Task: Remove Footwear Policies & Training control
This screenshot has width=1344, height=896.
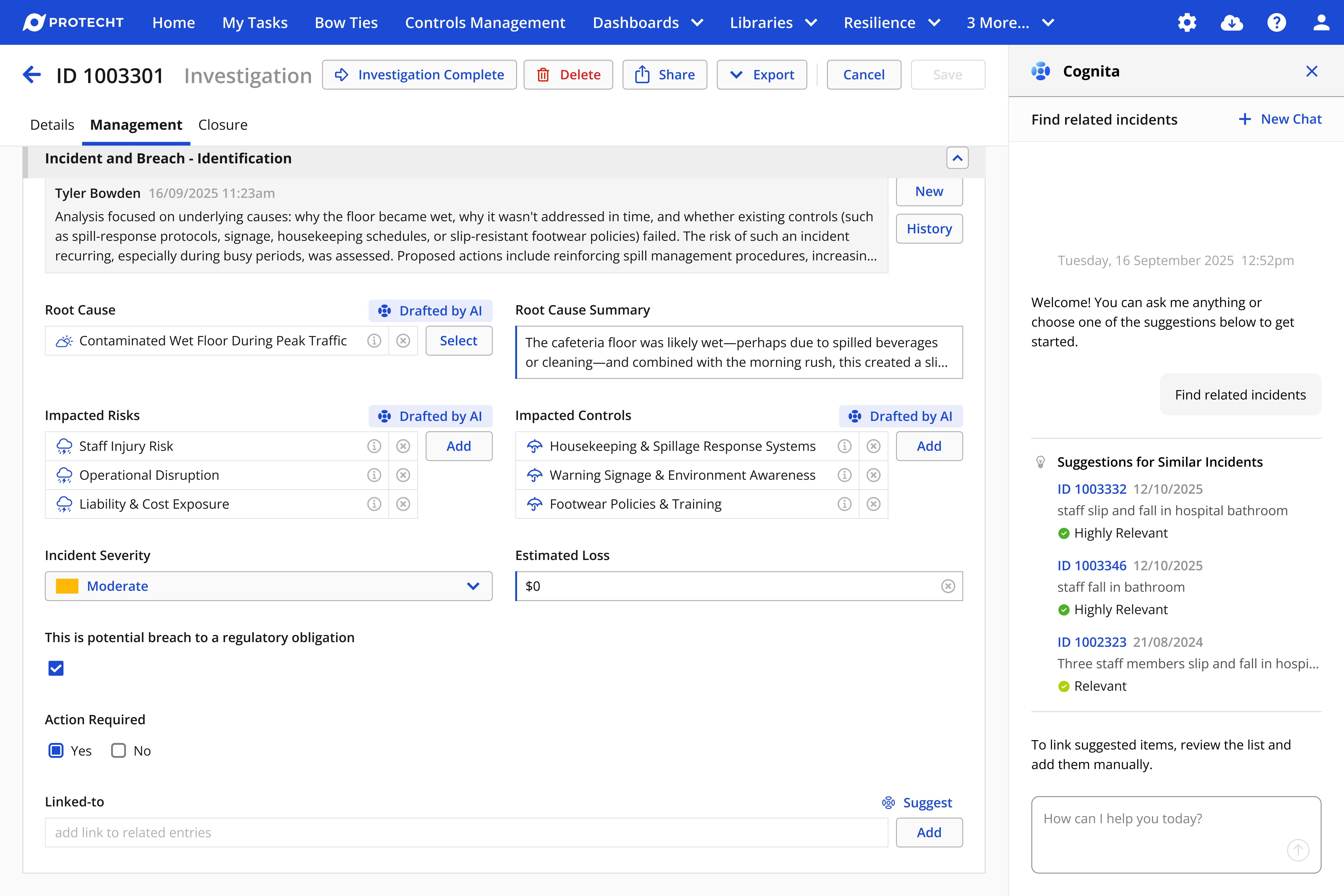Action: pyautogui.click(x=873, y=504)
